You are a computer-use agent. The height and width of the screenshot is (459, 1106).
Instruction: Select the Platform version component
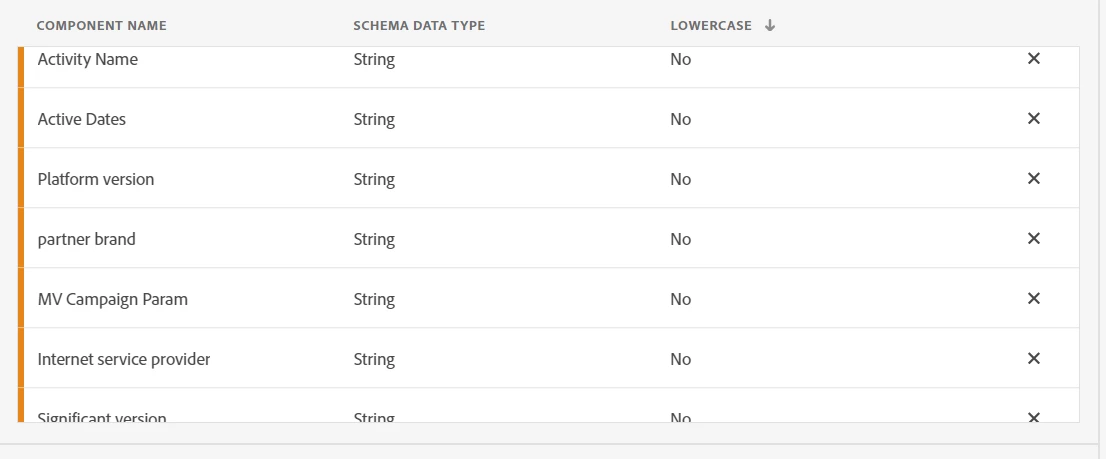(x=96, y=179)
